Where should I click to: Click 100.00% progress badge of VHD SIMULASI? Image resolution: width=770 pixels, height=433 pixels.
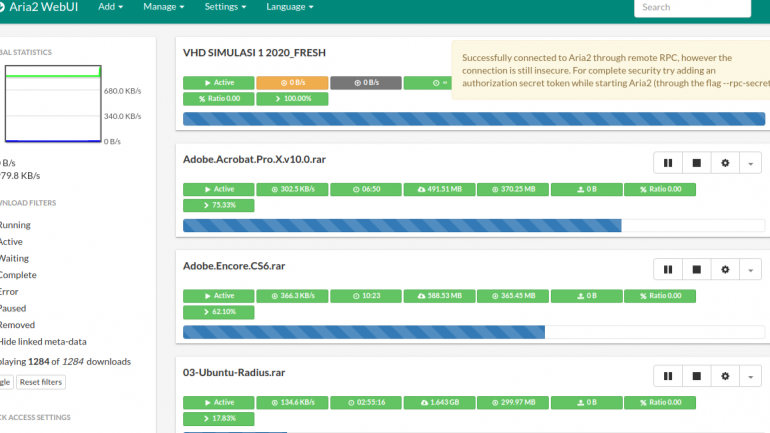click(292, 99)
